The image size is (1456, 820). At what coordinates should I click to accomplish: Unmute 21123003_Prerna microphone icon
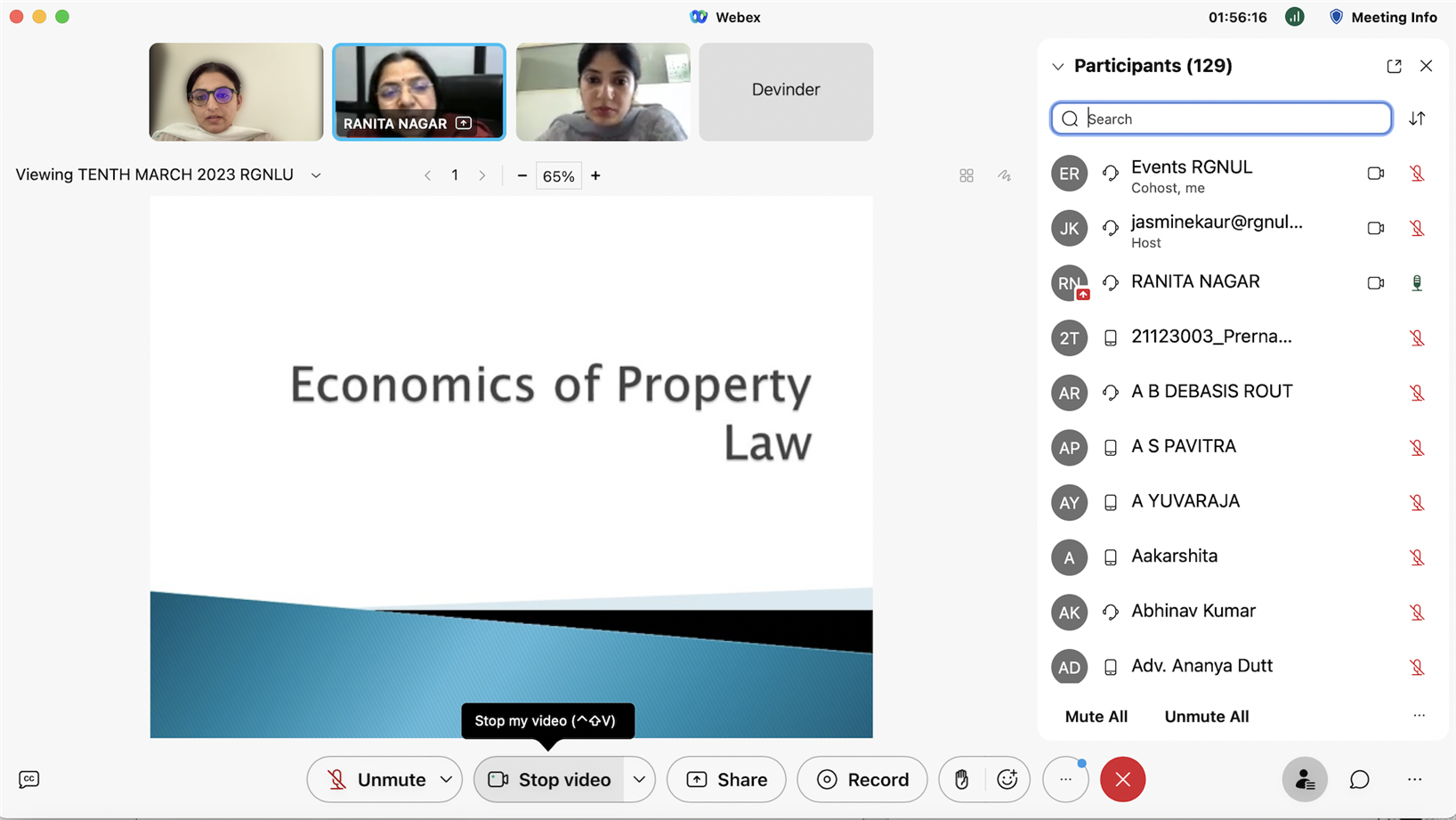point(1417,337)
